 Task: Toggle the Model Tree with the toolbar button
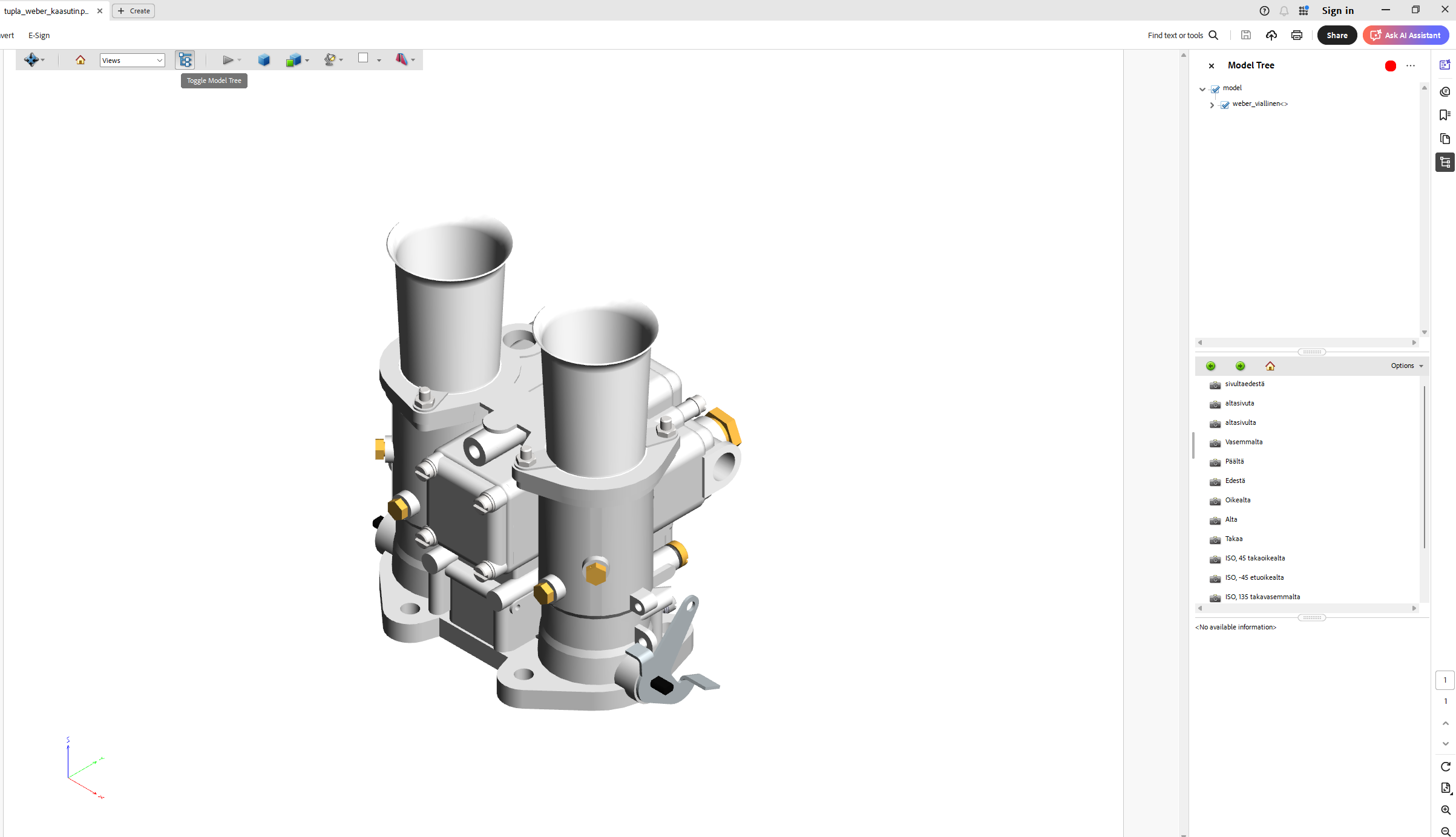pyautogui.click(x=185, y=59)
